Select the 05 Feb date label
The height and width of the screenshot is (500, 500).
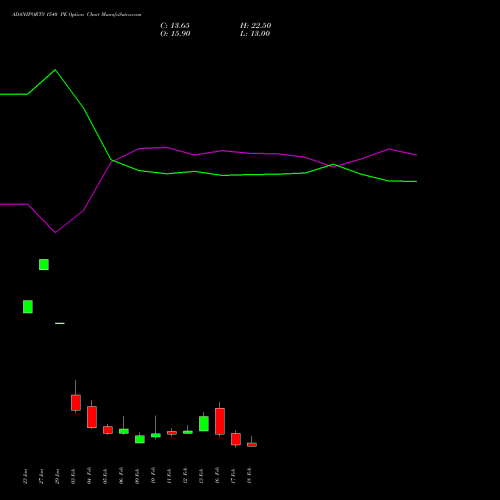point(106,476)
